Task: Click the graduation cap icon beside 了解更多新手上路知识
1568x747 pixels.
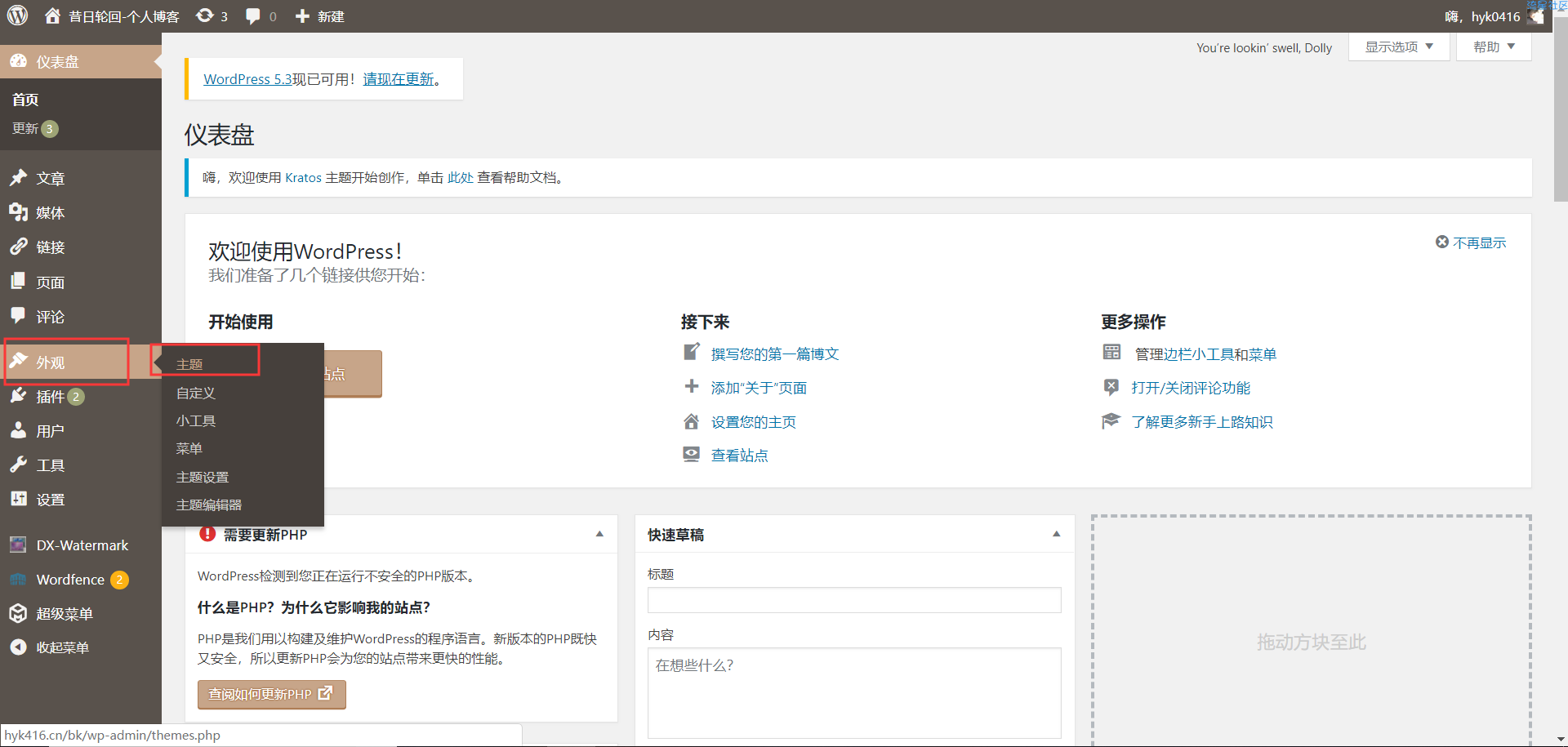Action: tap(1111, 421)
